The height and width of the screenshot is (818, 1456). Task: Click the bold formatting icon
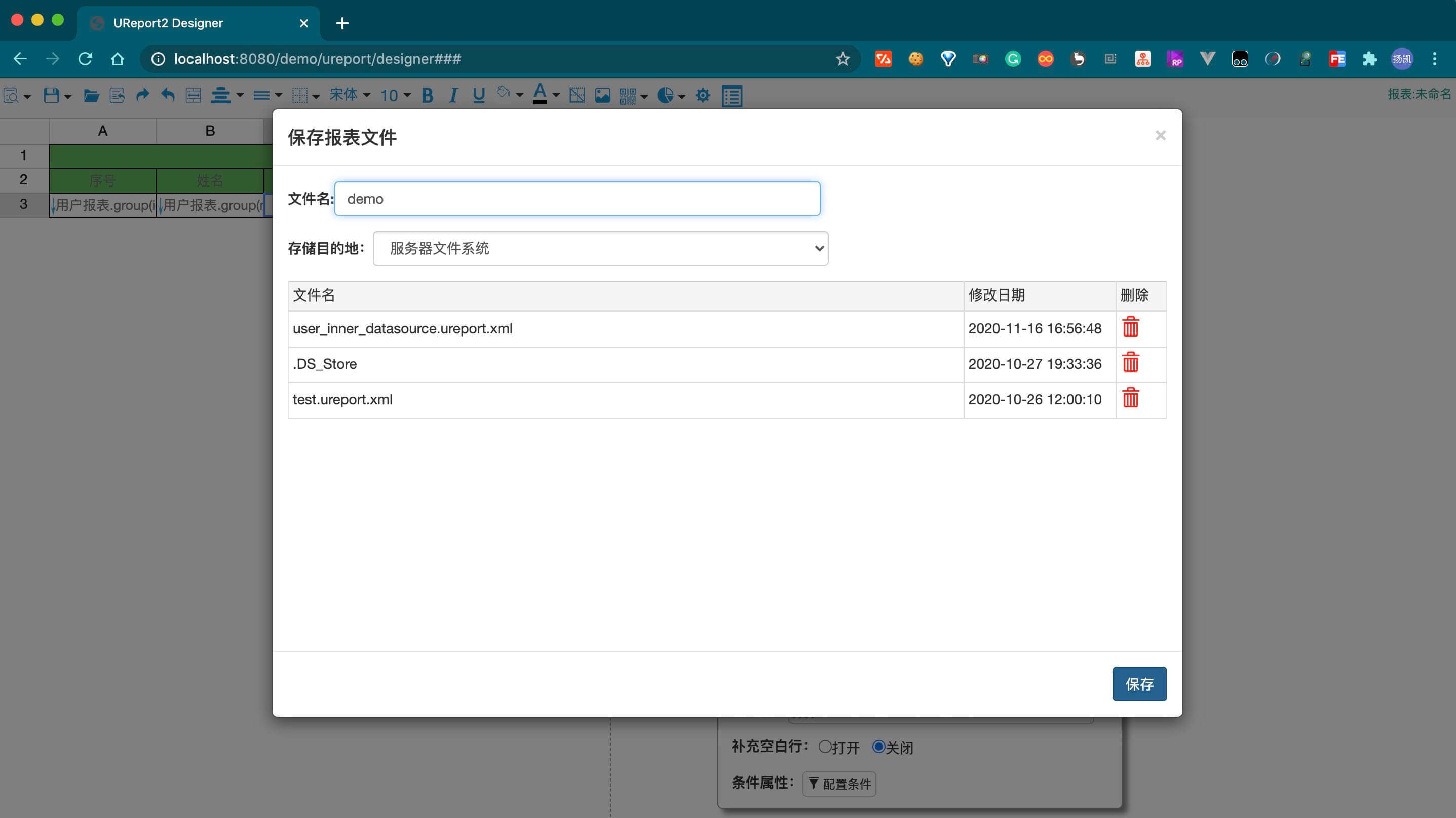427,96
